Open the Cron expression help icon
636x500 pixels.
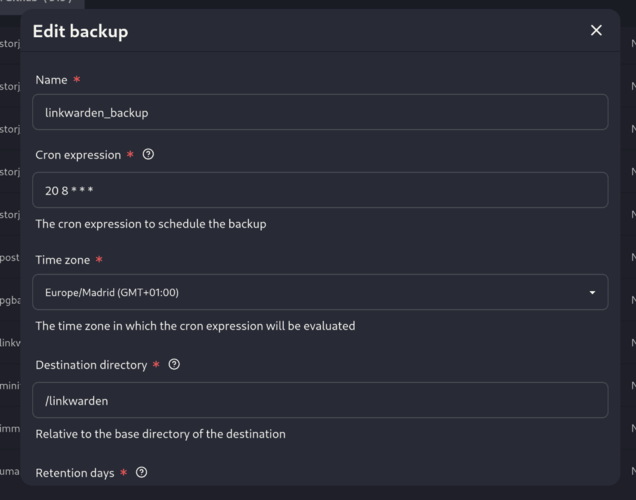tap(148, 155)
